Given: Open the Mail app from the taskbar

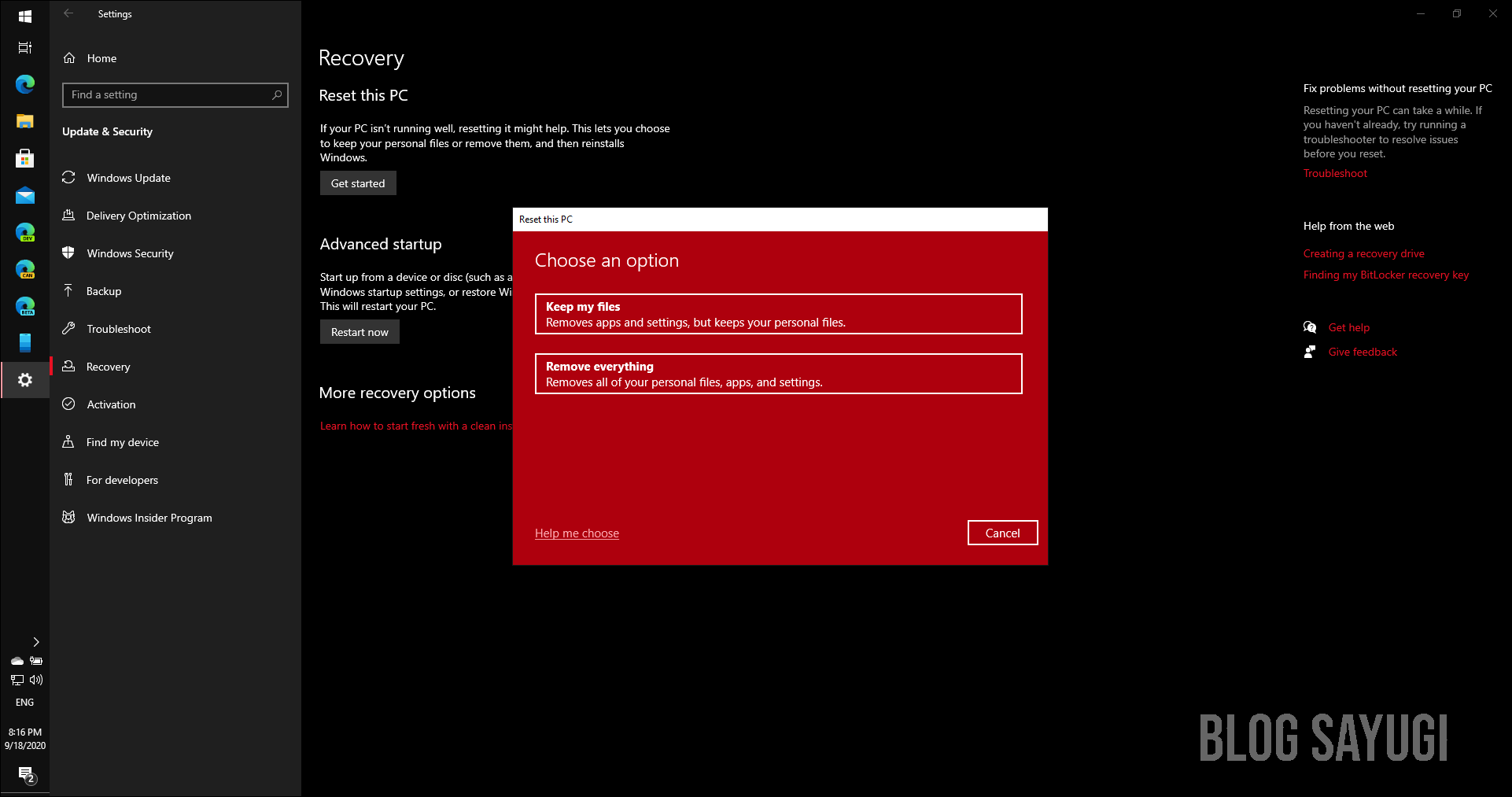Looking at the screenshot, I should (24, 195).
